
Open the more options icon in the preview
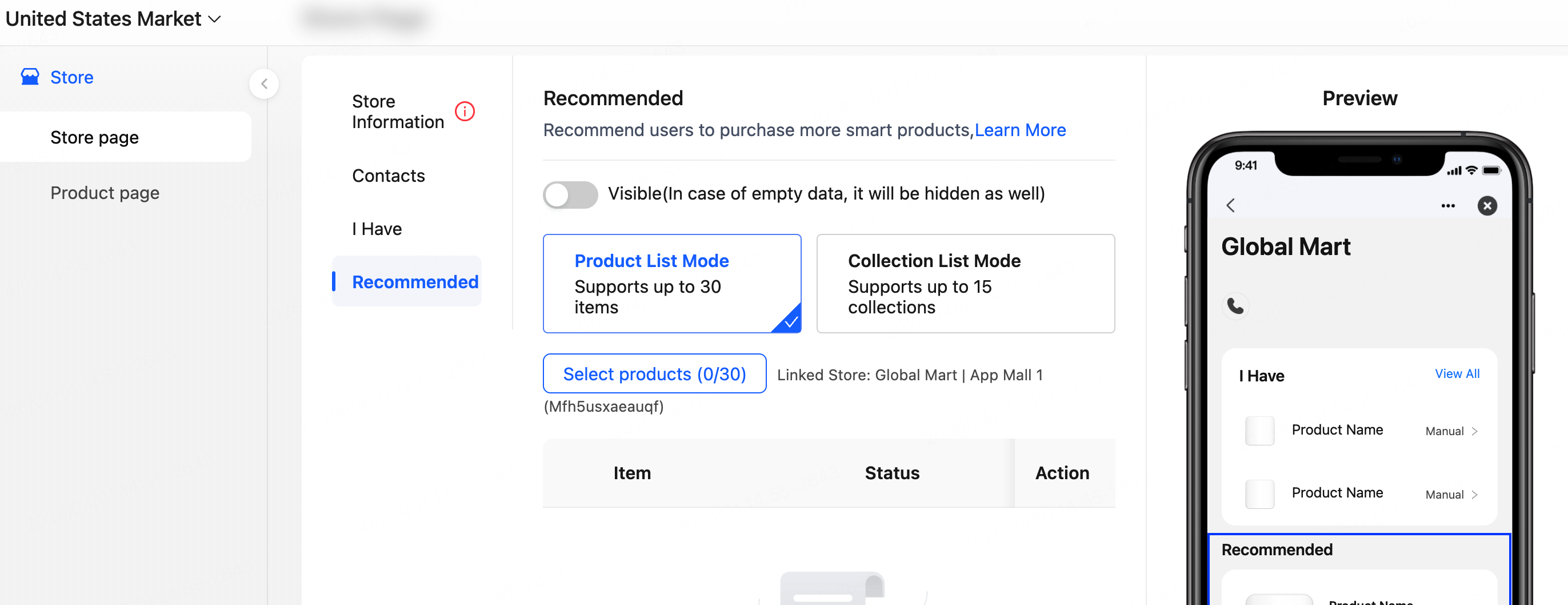tap(1449, 206)
